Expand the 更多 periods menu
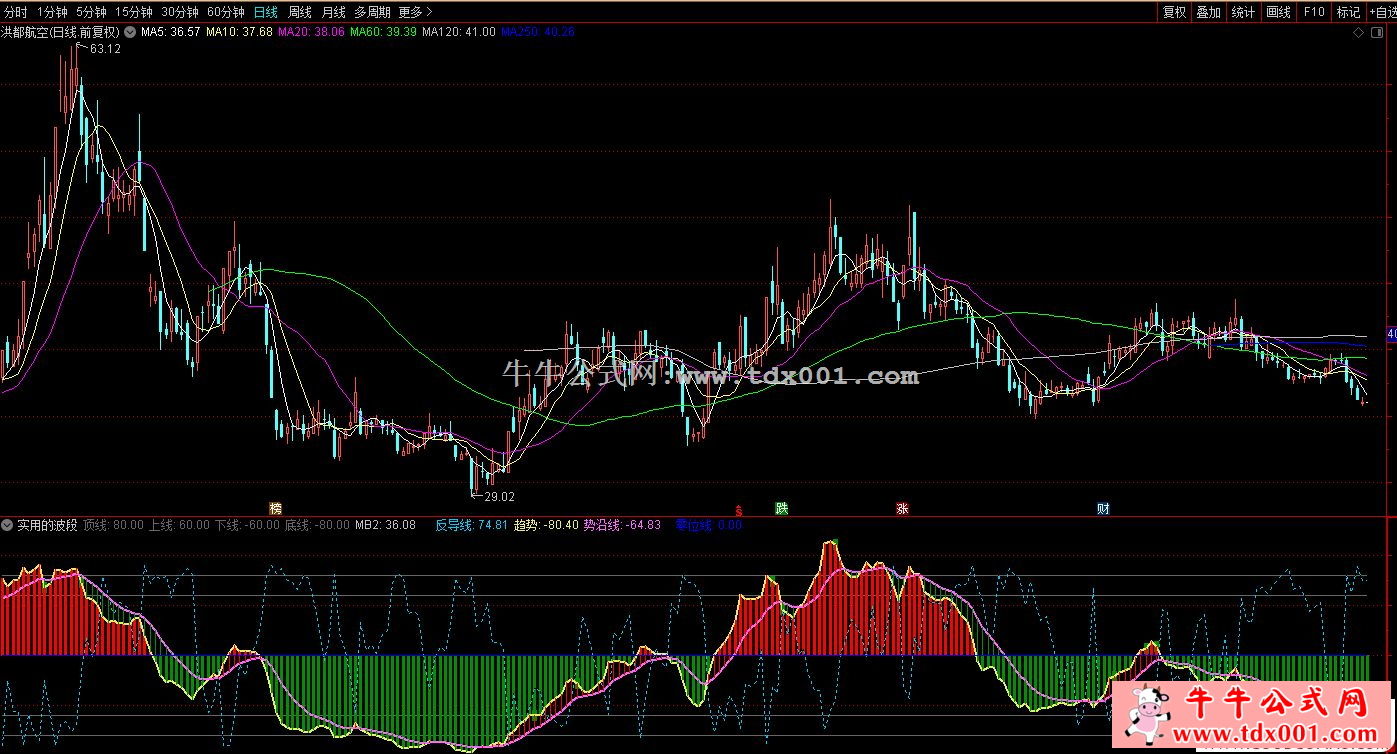The image size is (1397, 754). [415, 12]
